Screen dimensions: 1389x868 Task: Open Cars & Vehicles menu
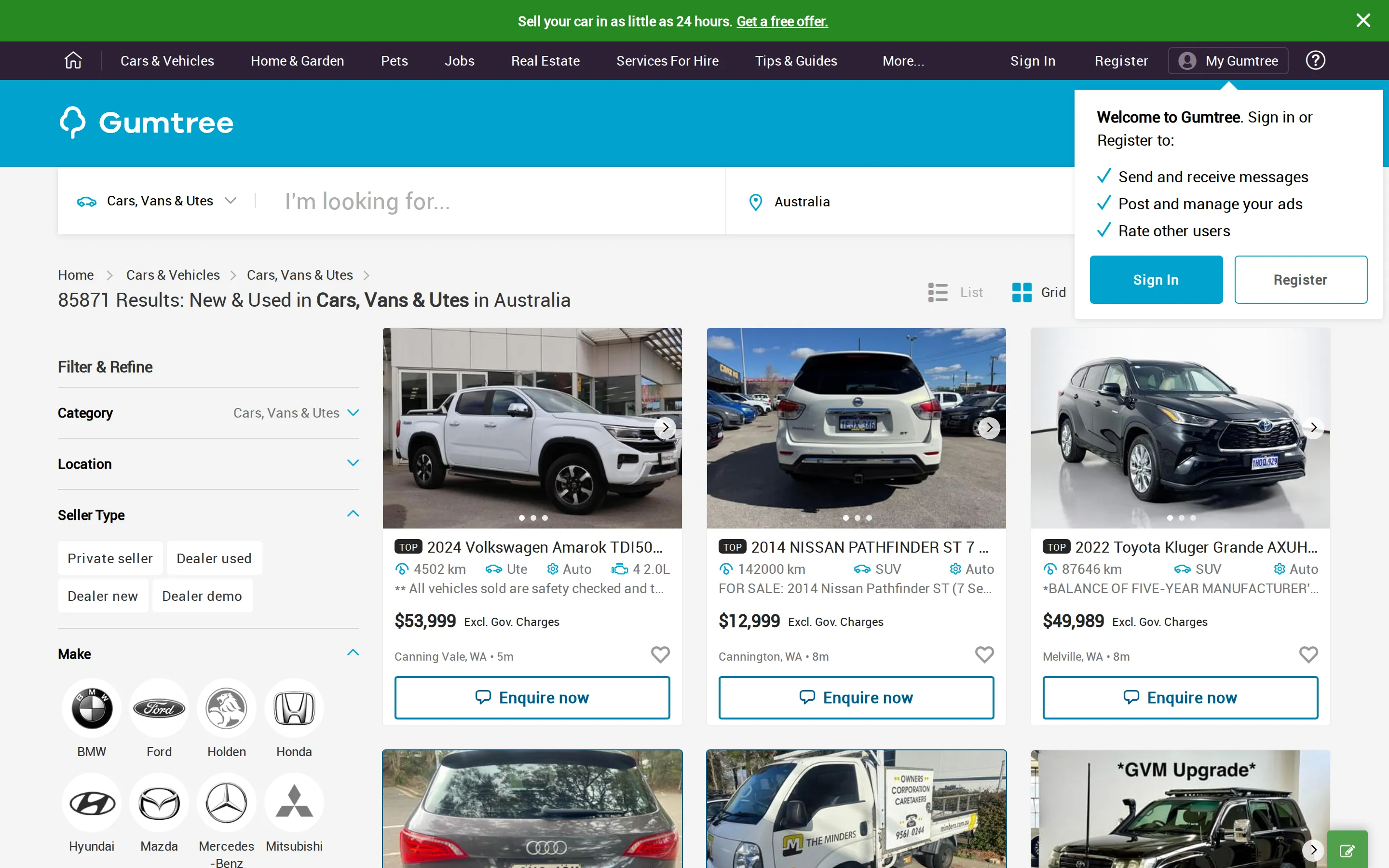click(x=167, y=61)
